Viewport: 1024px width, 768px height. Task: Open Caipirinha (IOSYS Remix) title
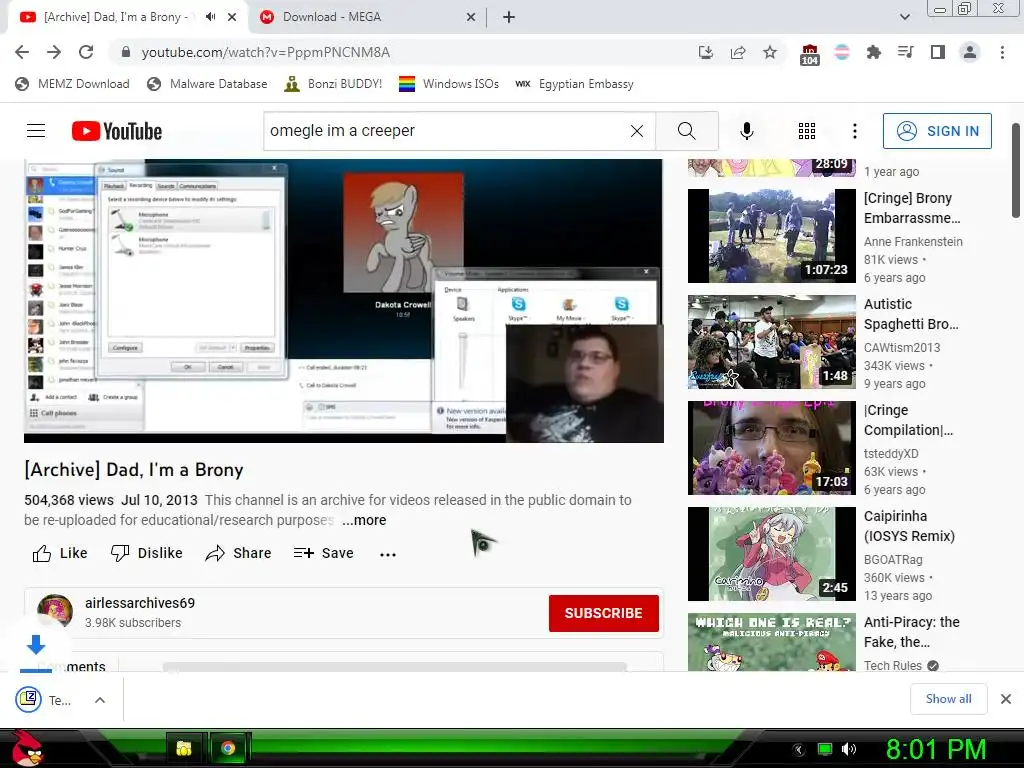click(x=909, y=526)
